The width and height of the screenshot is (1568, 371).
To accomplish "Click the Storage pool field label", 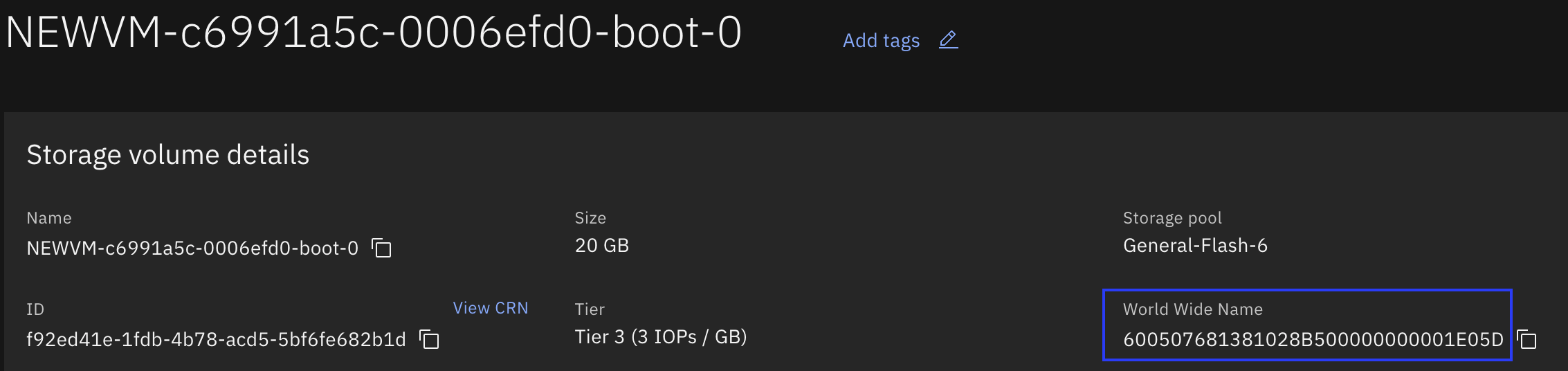I will pyautogui.click(x=1172, y=218).
